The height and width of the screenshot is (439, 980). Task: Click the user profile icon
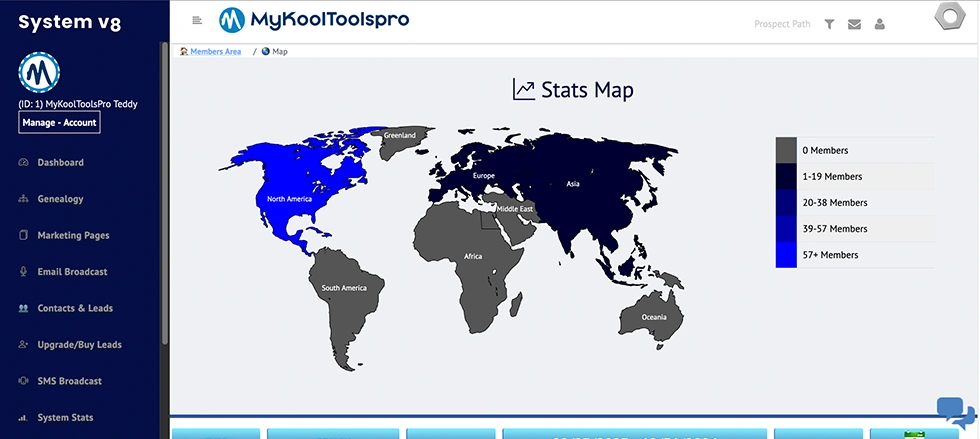880,24
